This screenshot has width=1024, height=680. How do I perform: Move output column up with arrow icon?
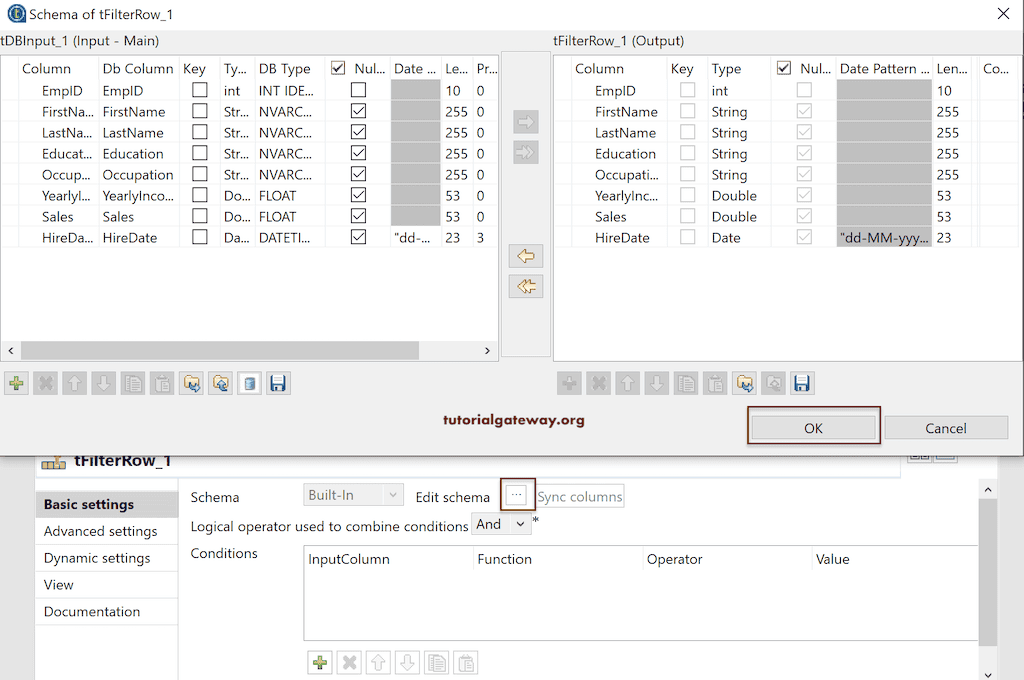tap(628, 383)
